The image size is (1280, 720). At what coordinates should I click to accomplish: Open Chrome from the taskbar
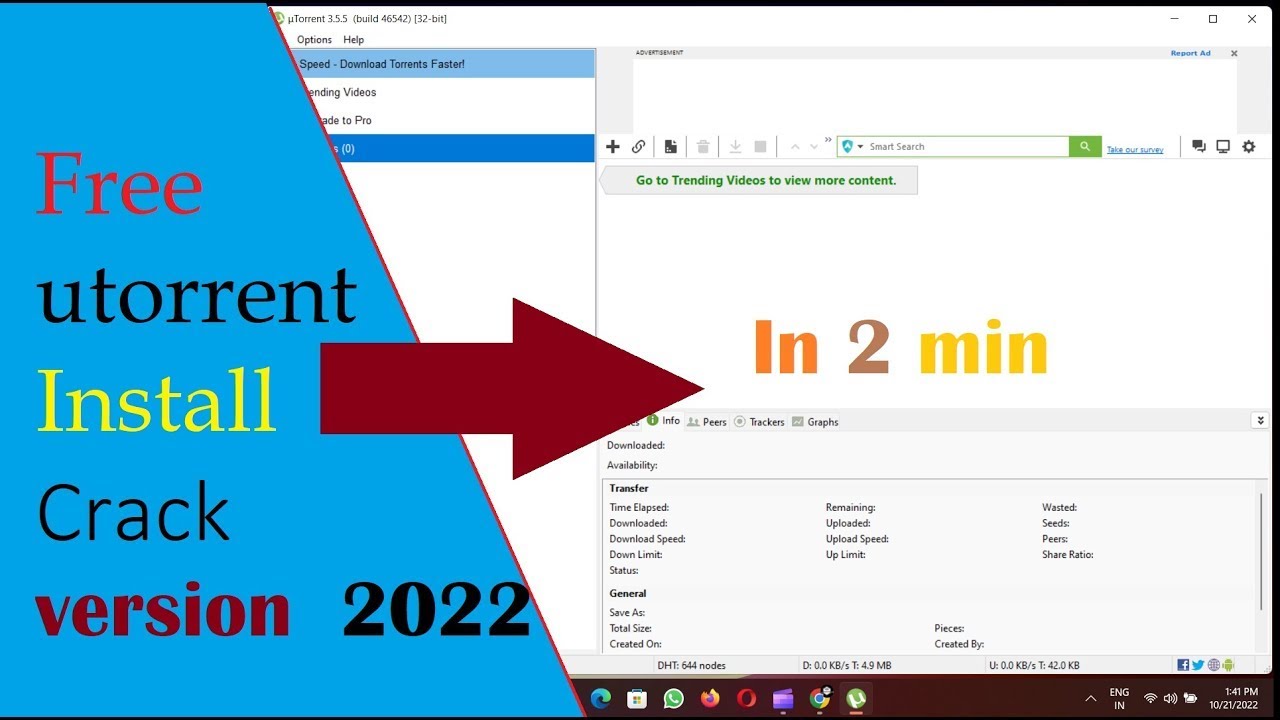click(x=820, y=698)
